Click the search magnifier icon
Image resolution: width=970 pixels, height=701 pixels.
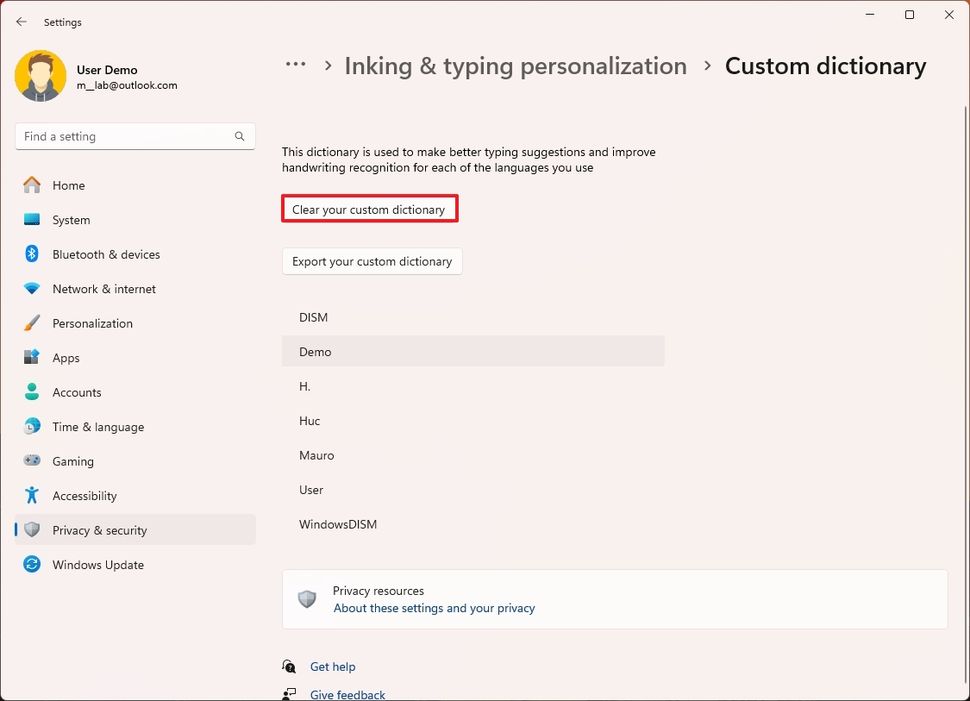pyautogui.click(x=240, y=136)
